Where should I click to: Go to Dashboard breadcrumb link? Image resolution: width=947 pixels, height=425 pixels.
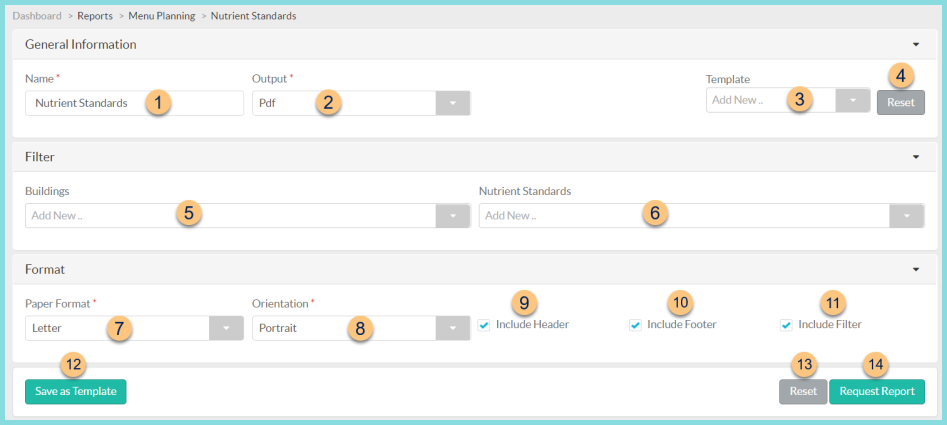(37, 16)
